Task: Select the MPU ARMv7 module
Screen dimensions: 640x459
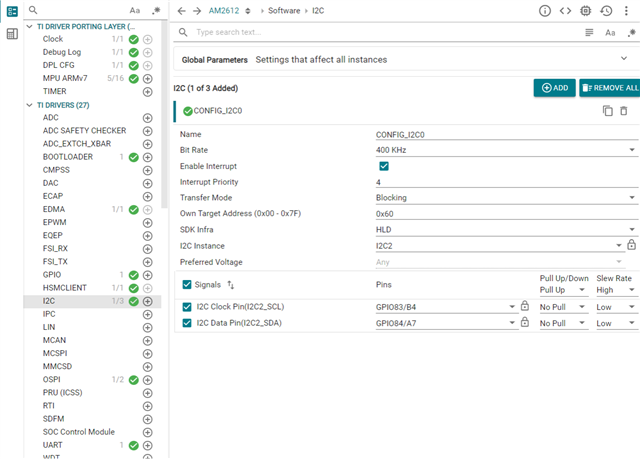Action: coord(65,78)
